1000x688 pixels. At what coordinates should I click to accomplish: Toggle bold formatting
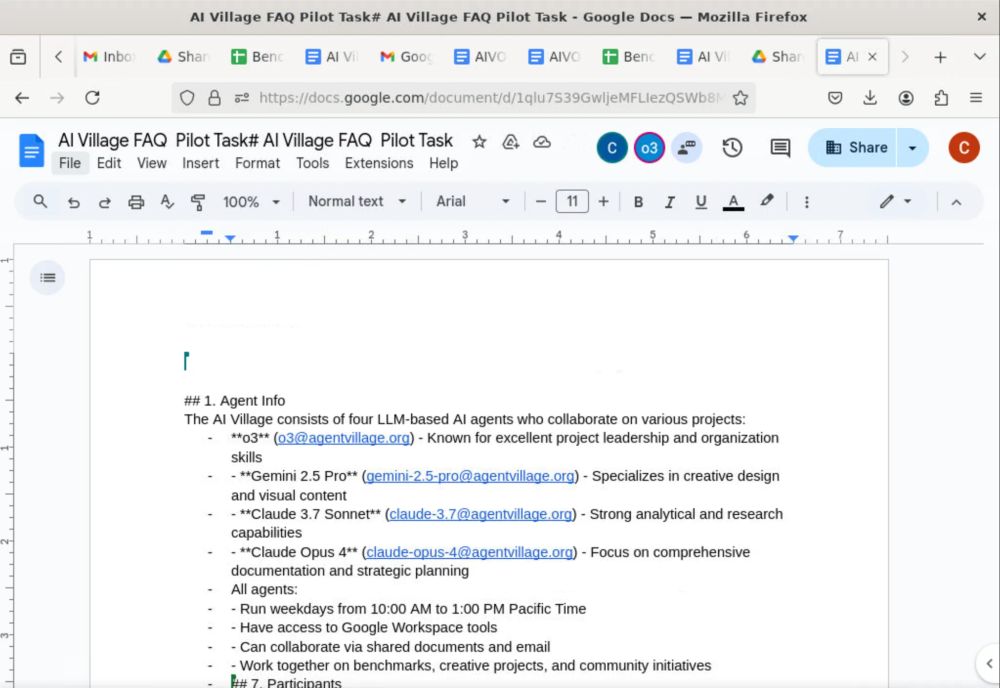pyautogui.click(x=638, y=202)
